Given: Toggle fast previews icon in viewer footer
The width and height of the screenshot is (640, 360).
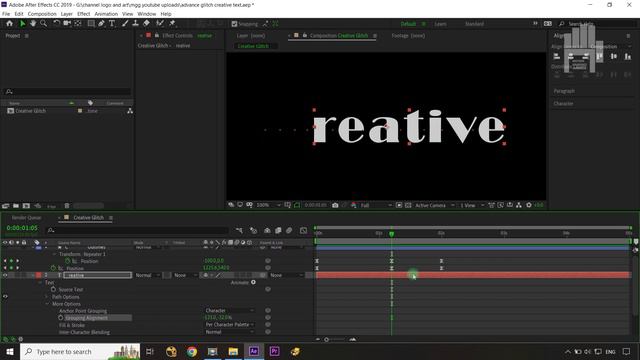Looking at the screenshot, I should tap(500, 205).
